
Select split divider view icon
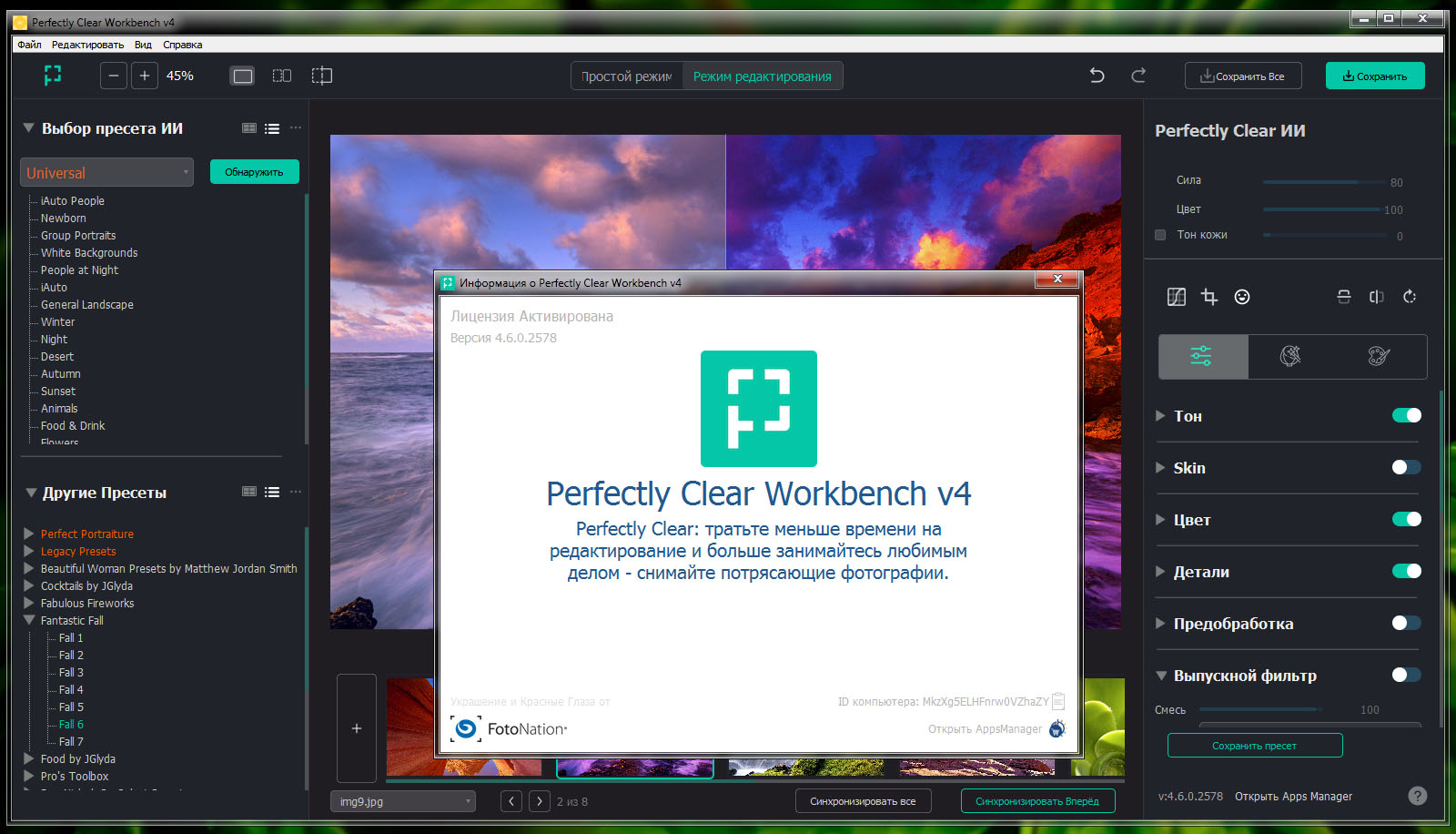click(x=322, y=76)
